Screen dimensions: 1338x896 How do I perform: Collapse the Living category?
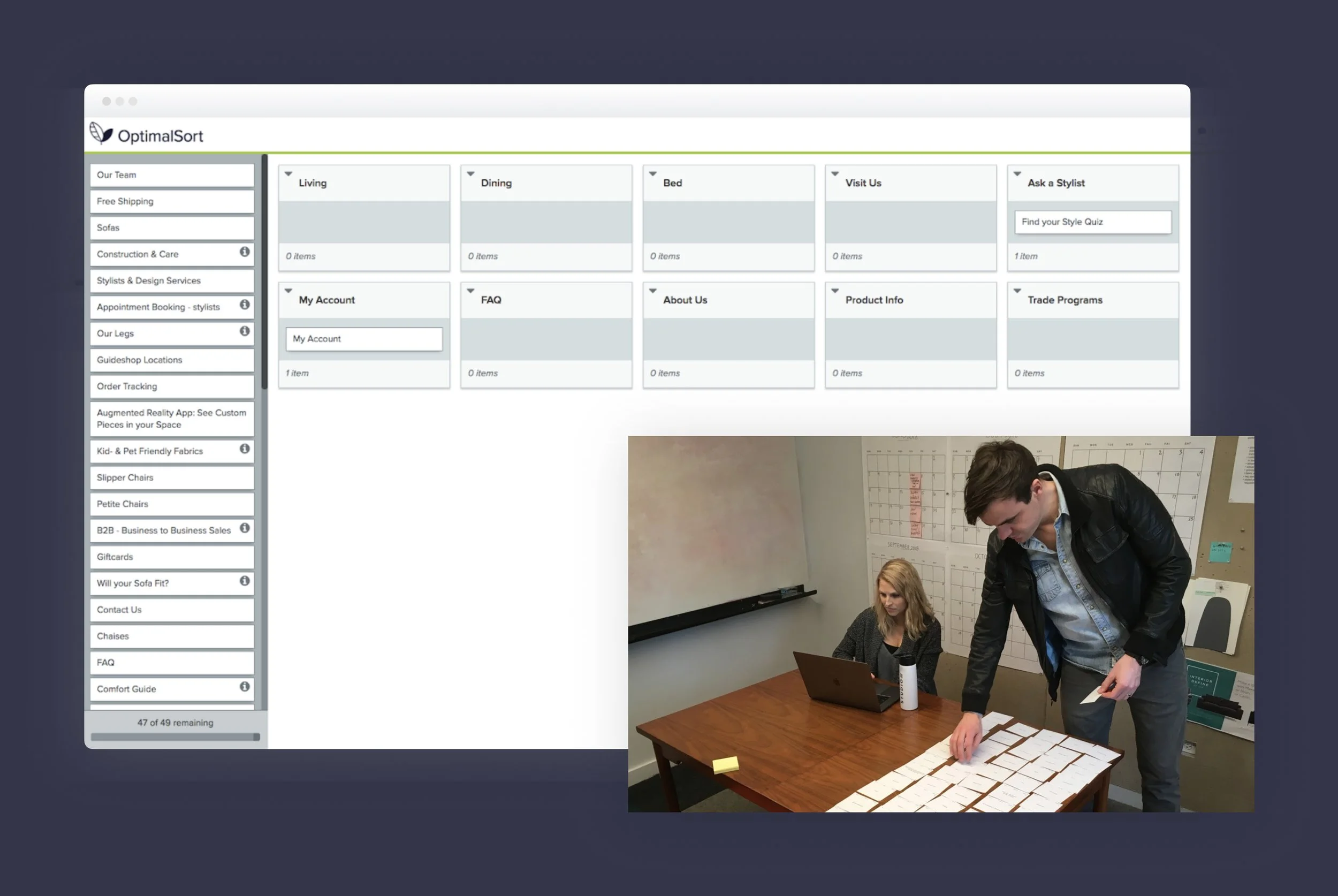point(288,174)
